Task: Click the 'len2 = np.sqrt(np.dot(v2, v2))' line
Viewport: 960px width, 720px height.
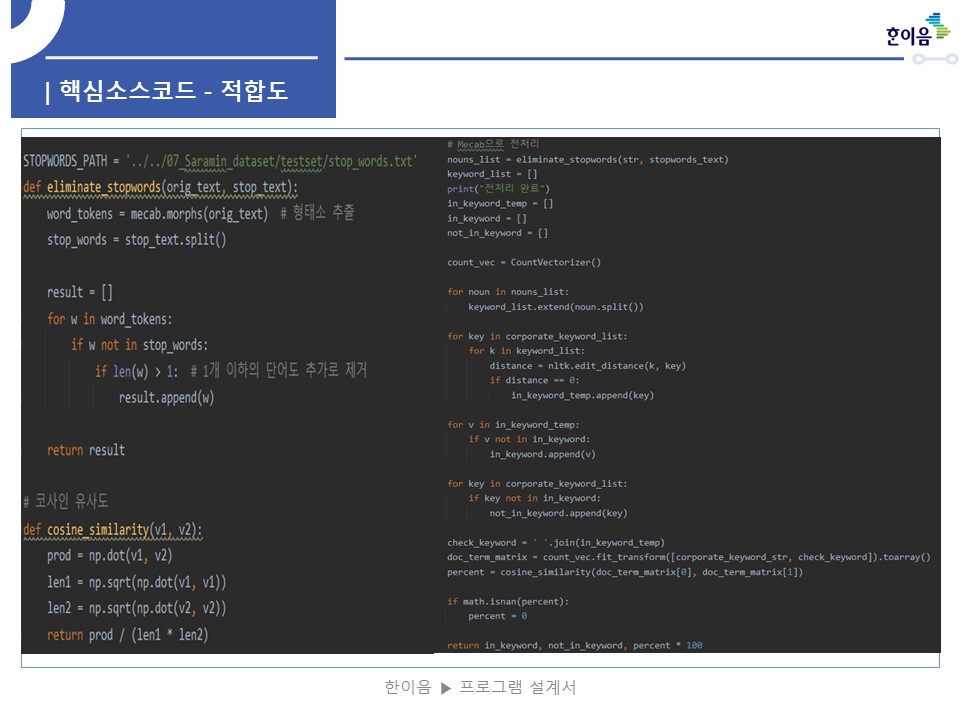Action: pyautogui.click(x=137, y=608)
